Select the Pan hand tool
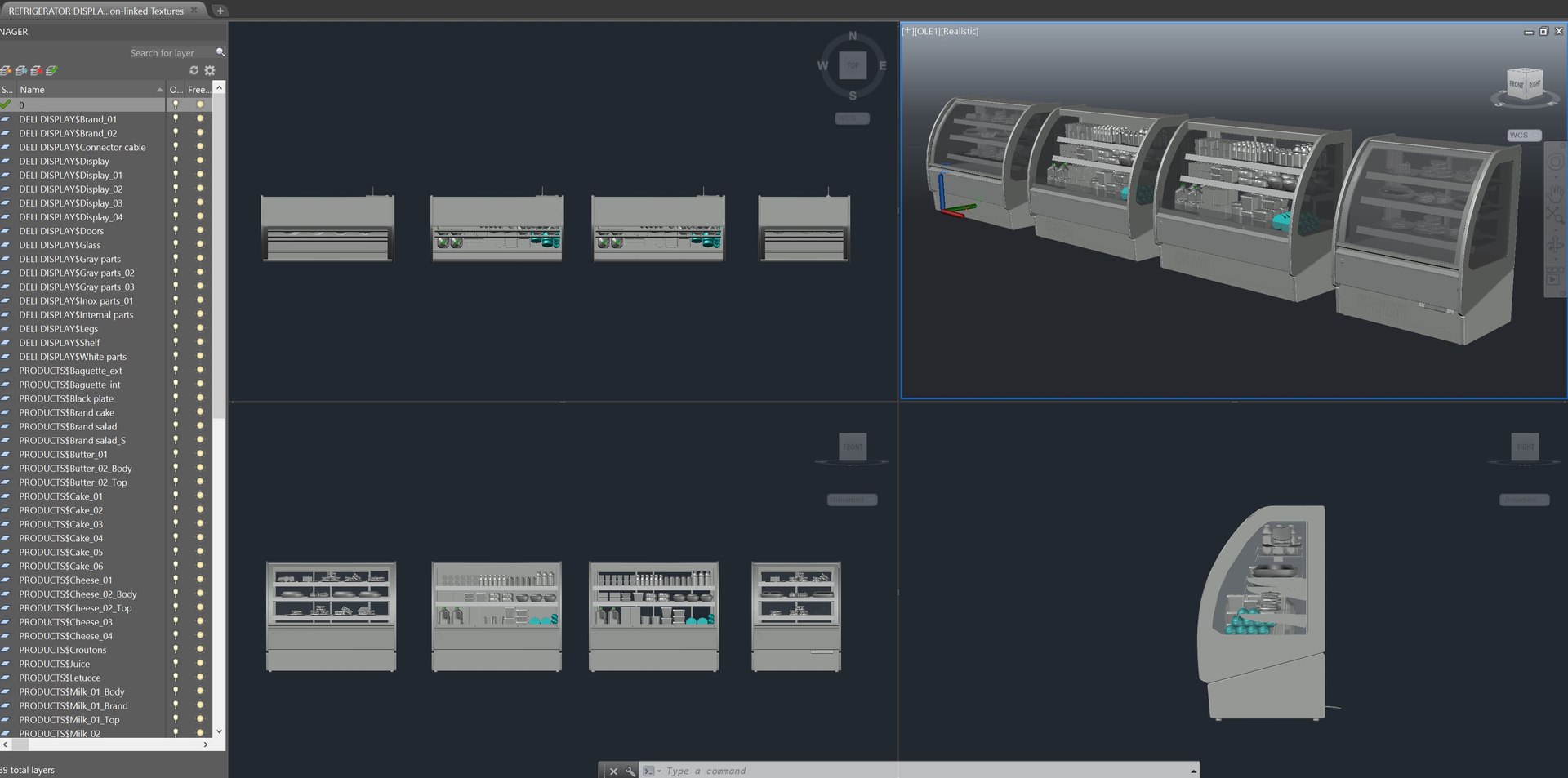 coord(1555,192)
